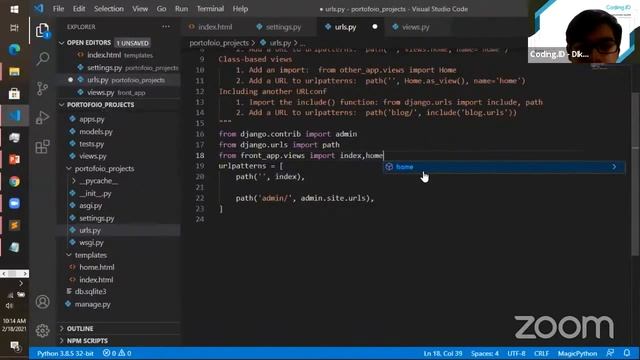
Task: Open the Search view icon
Action: [42, 59]
